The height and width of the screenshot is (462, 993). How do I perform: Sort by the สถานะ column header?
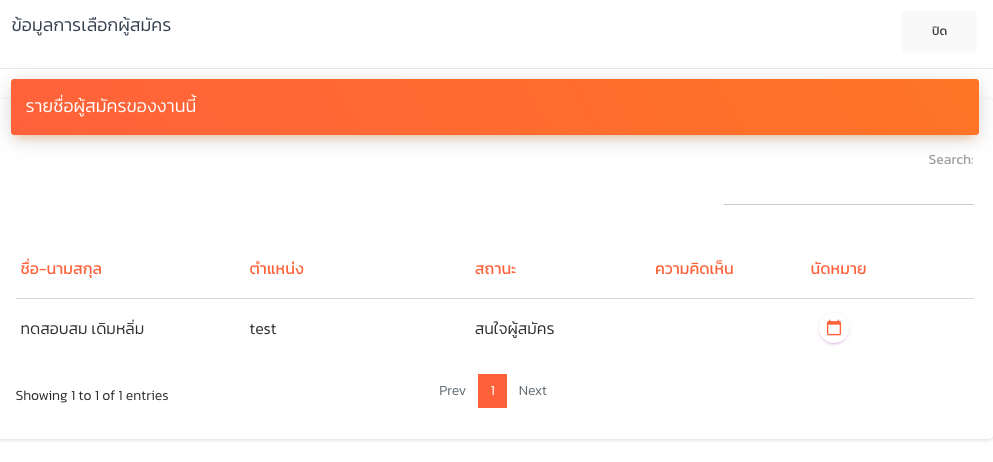click(502, 269)
